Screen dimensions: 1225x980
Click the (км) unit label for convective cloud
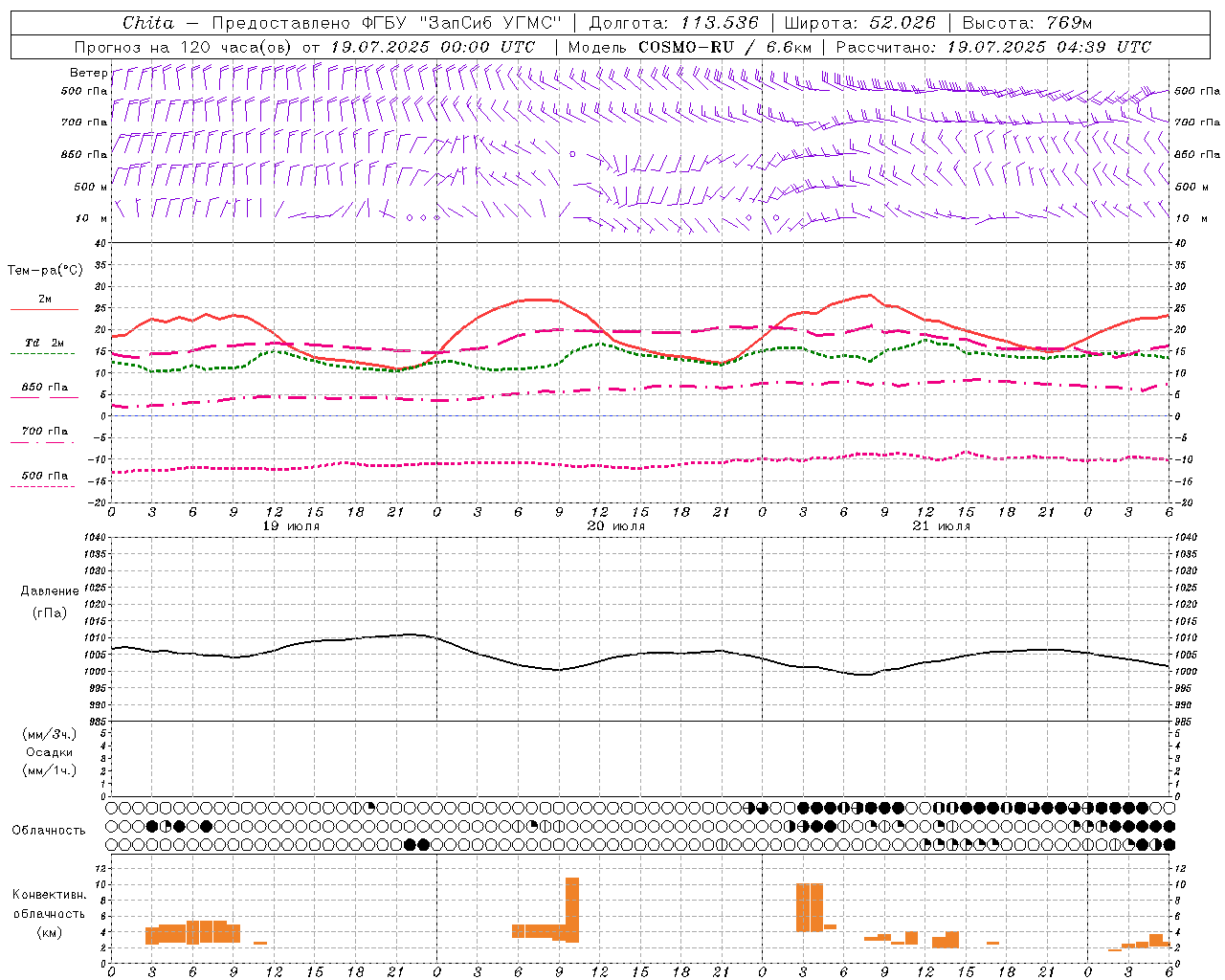(50, 933)
